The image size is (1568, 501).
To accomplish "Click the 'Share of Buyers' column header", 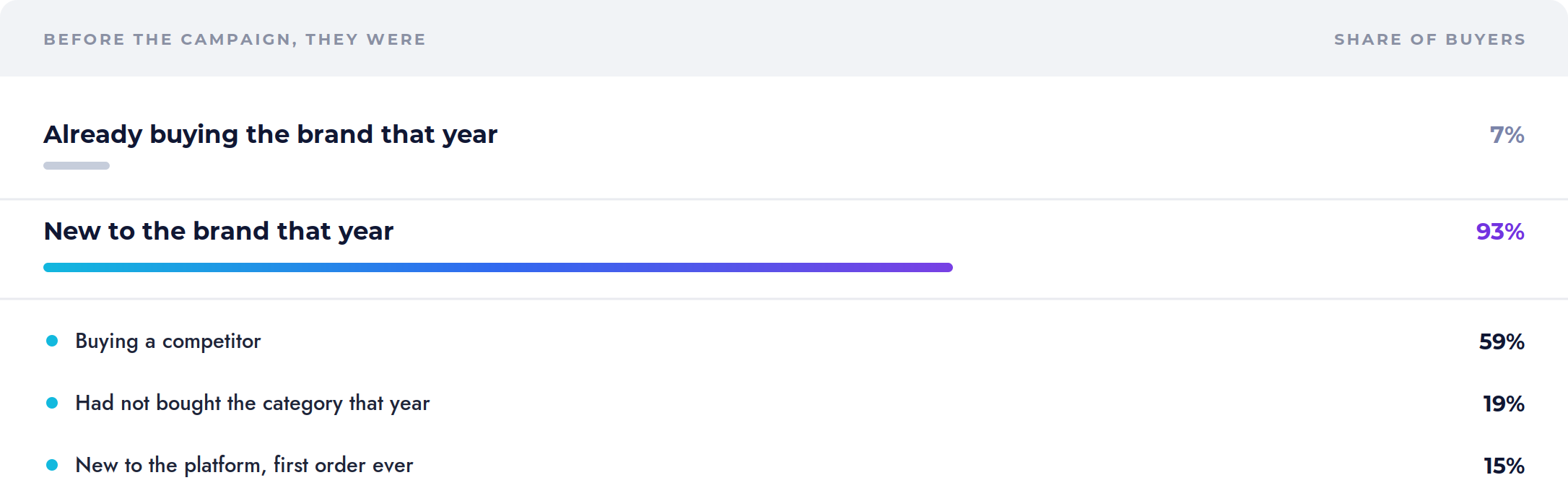I will (1430, 40).
